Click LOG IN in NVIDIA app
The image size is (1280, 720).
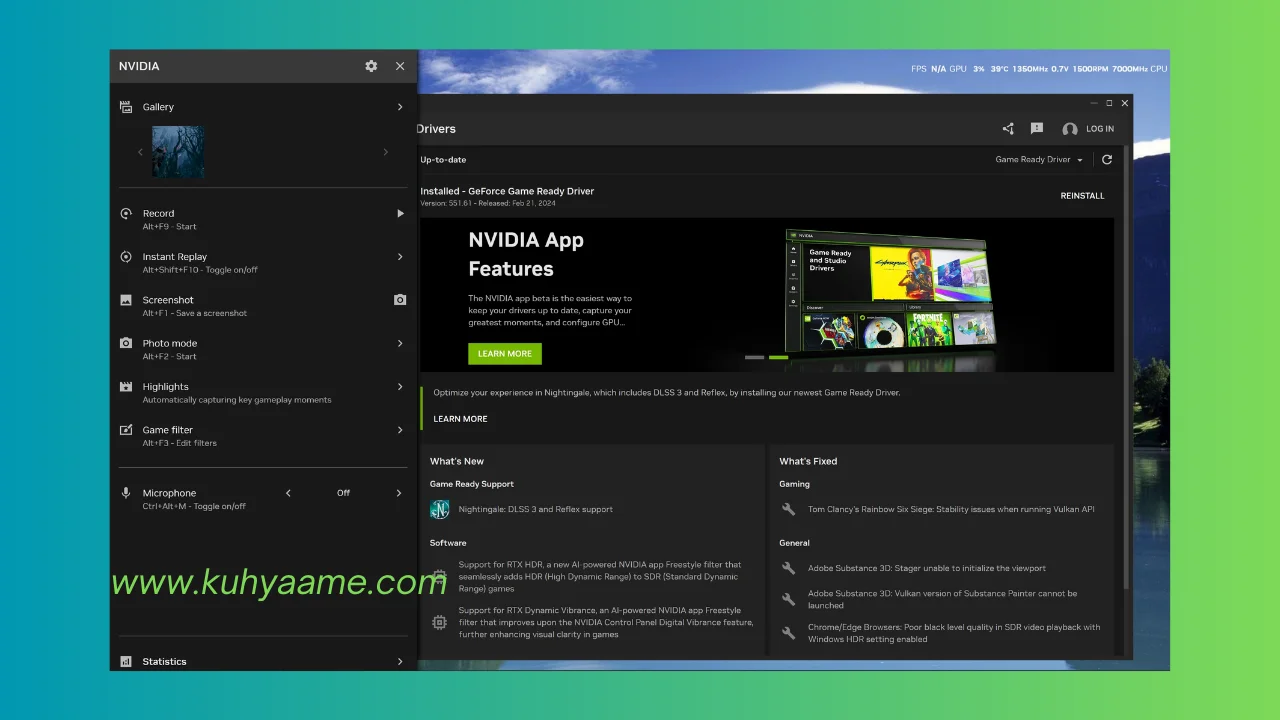(x=1100, y=129)
